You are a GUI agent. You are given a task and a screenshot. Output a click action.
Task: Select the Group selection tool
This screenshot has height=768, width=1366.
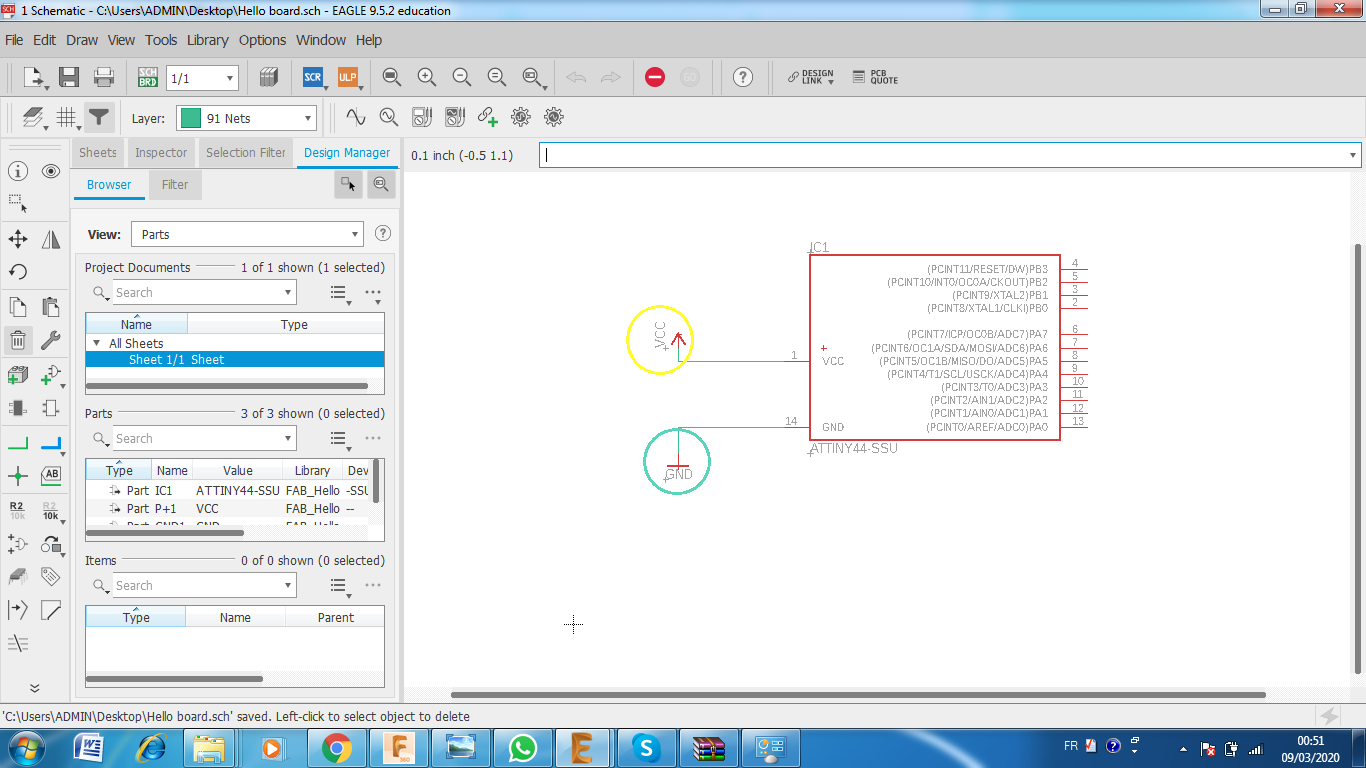(18, 203)
